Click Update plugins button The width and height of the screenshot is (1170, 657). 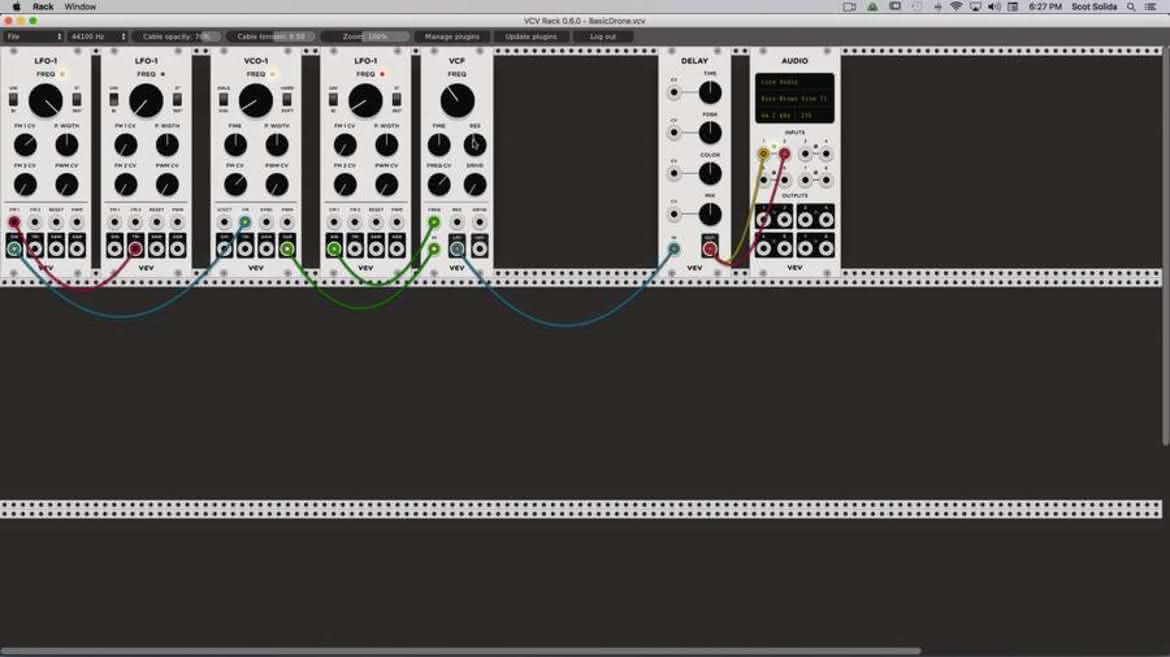(x=531, y=37)
